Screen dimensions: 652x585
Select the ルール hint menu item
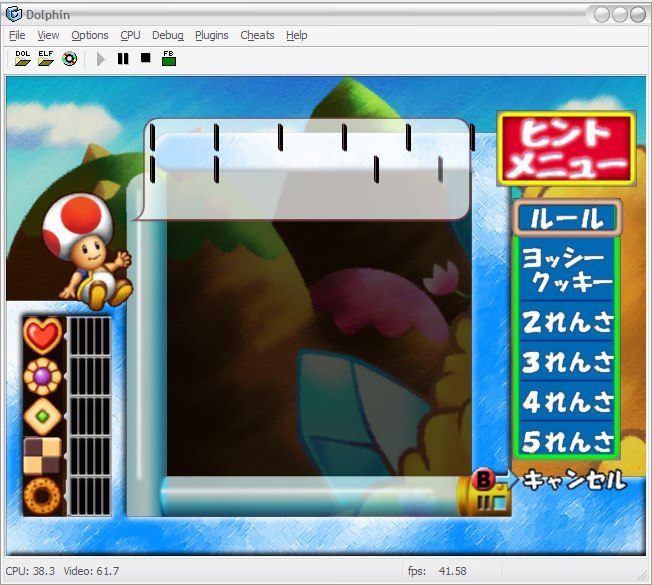click(x=567, y=218)
